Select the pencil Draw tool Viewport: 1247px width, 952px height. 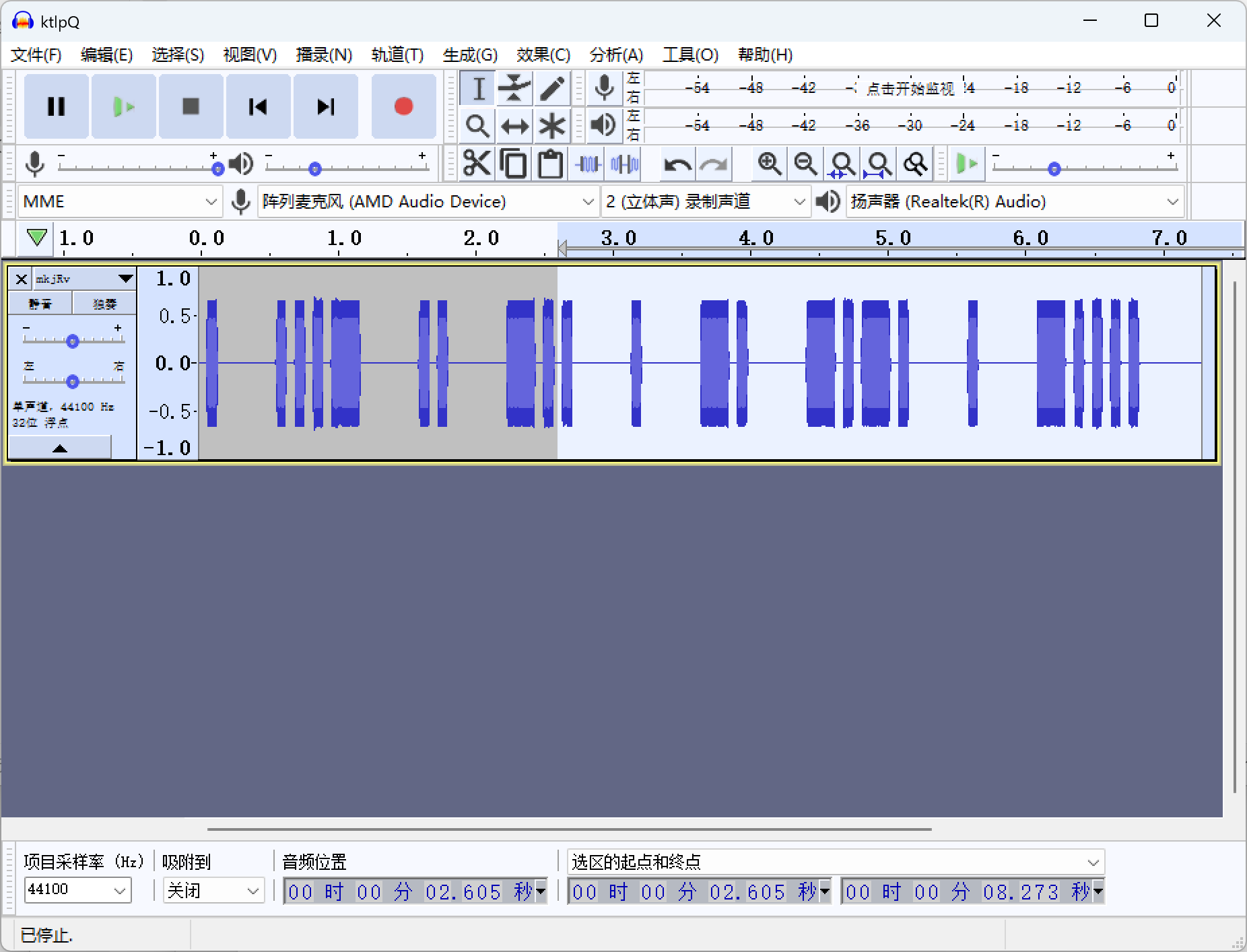(552, 88)
